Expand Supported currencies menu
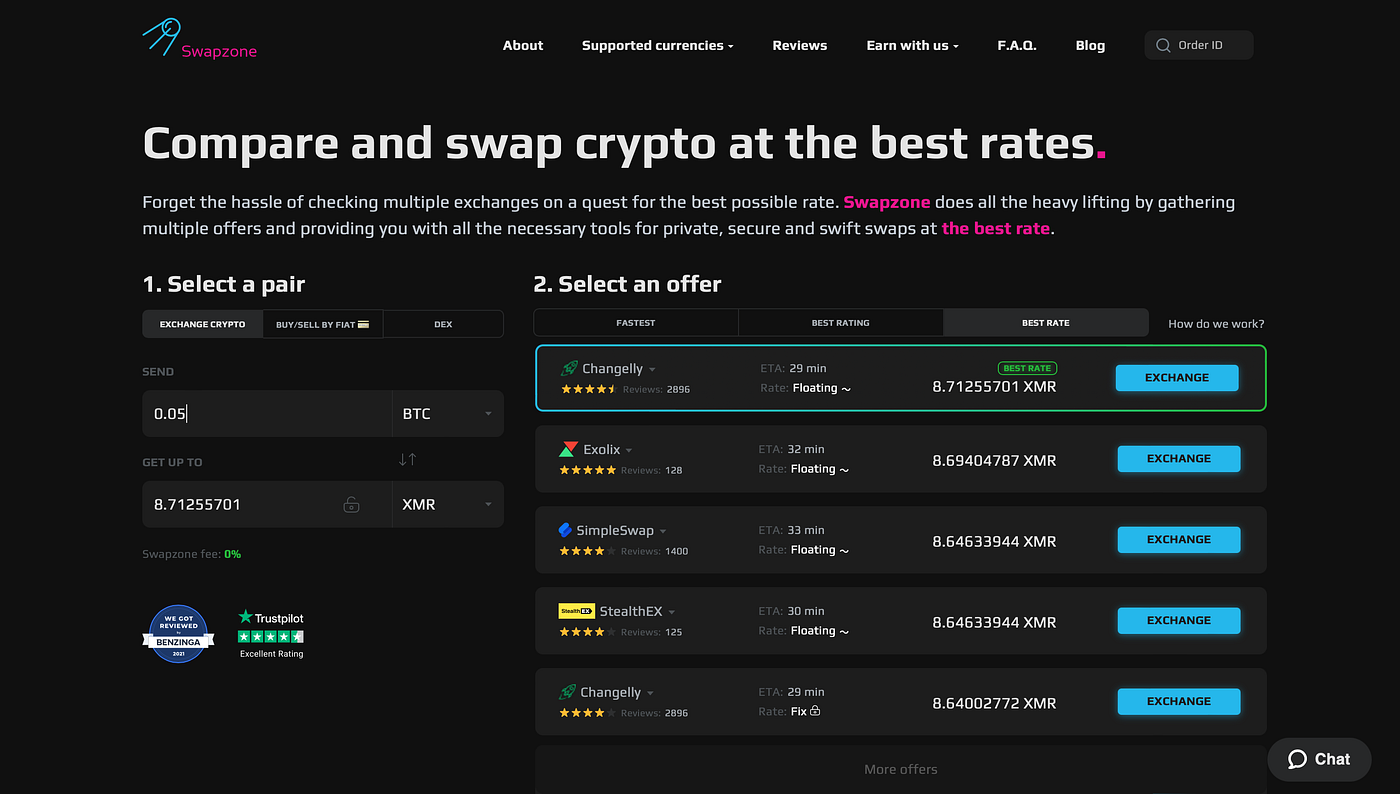Viewport: 1400px width, 794px height. click(x=657, y=45)
